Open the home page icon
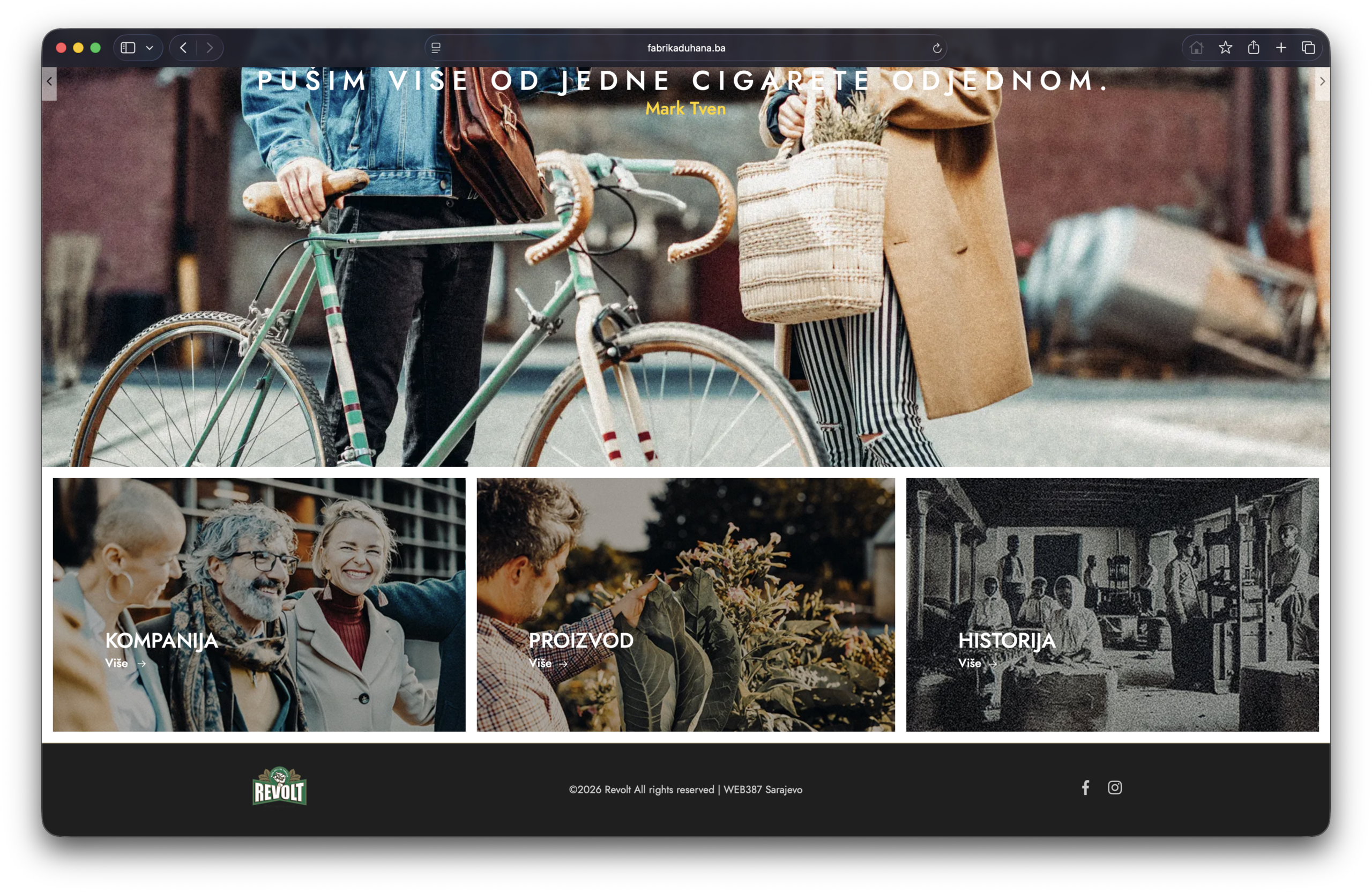The width and height of the screenshot is (1372, 892). 1196,48
